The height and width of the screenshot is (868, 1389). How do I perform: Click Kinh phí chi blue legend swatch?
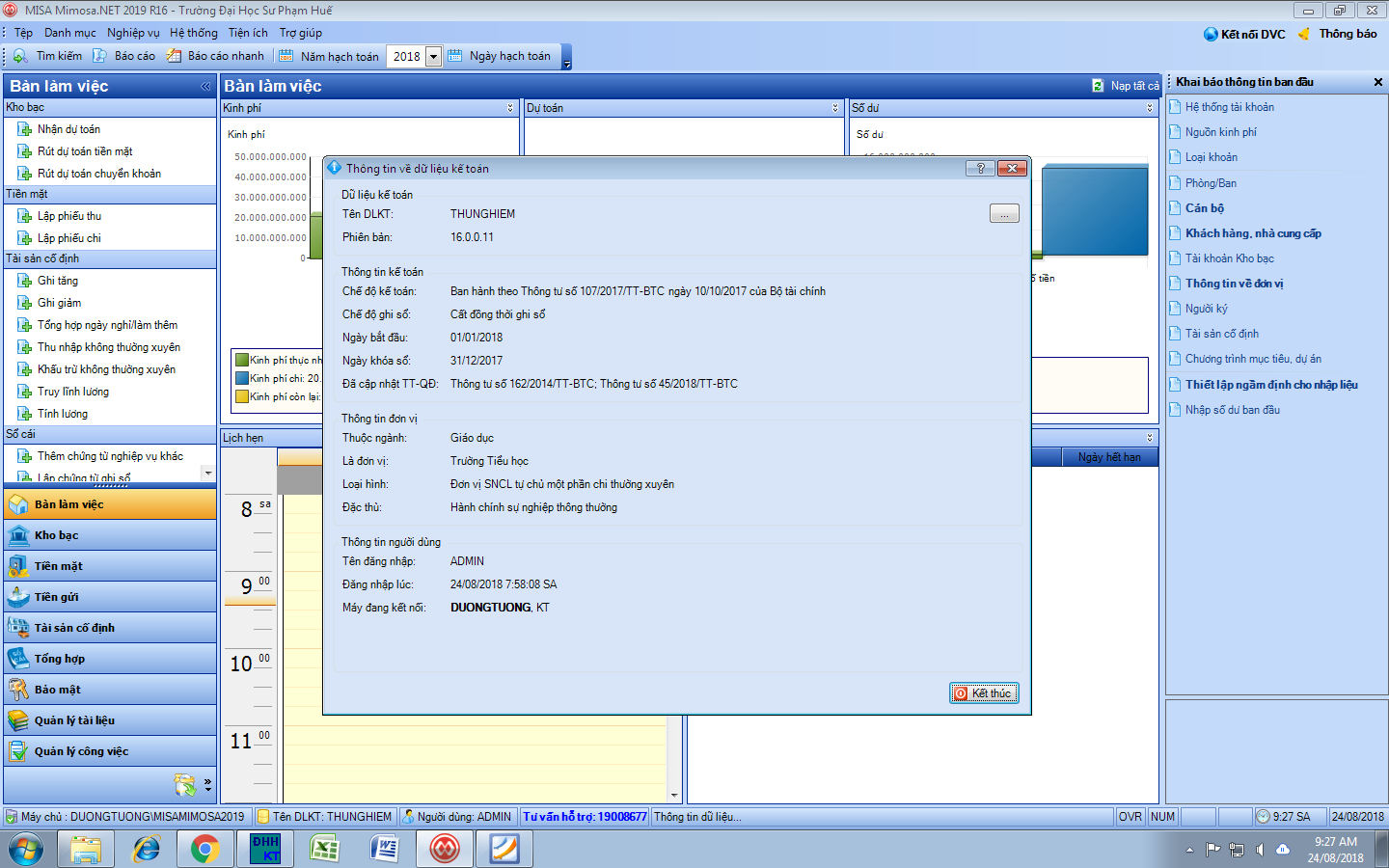pyautogui.click(x=242, y=378)
